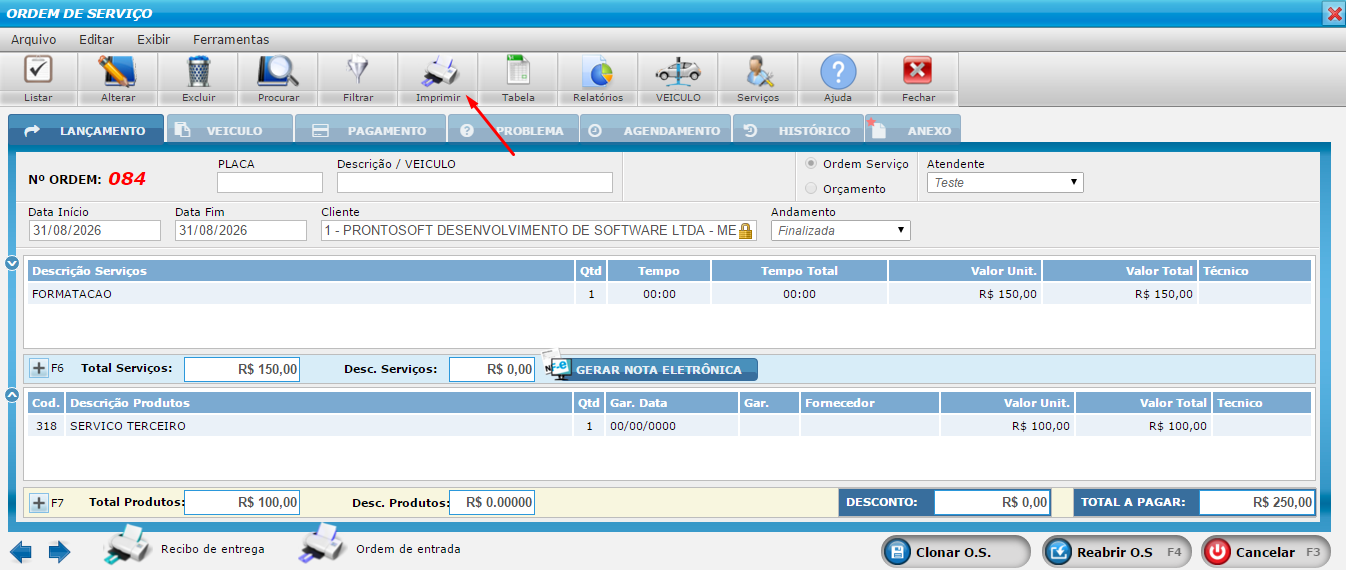Click the Alterar pencil icon
Screen dimensions: 1346x570
click(118, 72)
